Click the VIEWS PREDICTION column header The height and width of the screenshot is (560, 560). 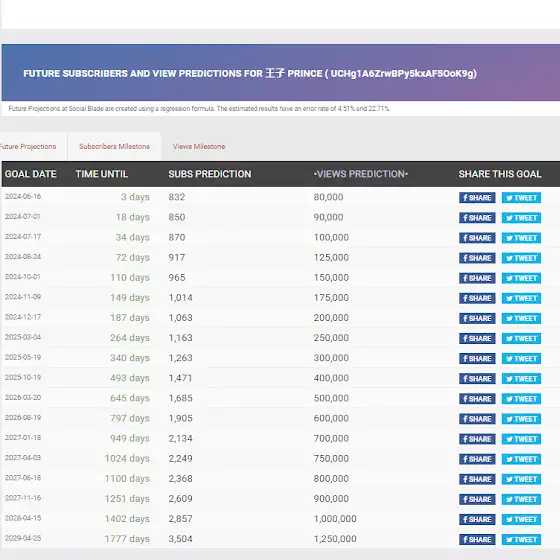(361, 174)
